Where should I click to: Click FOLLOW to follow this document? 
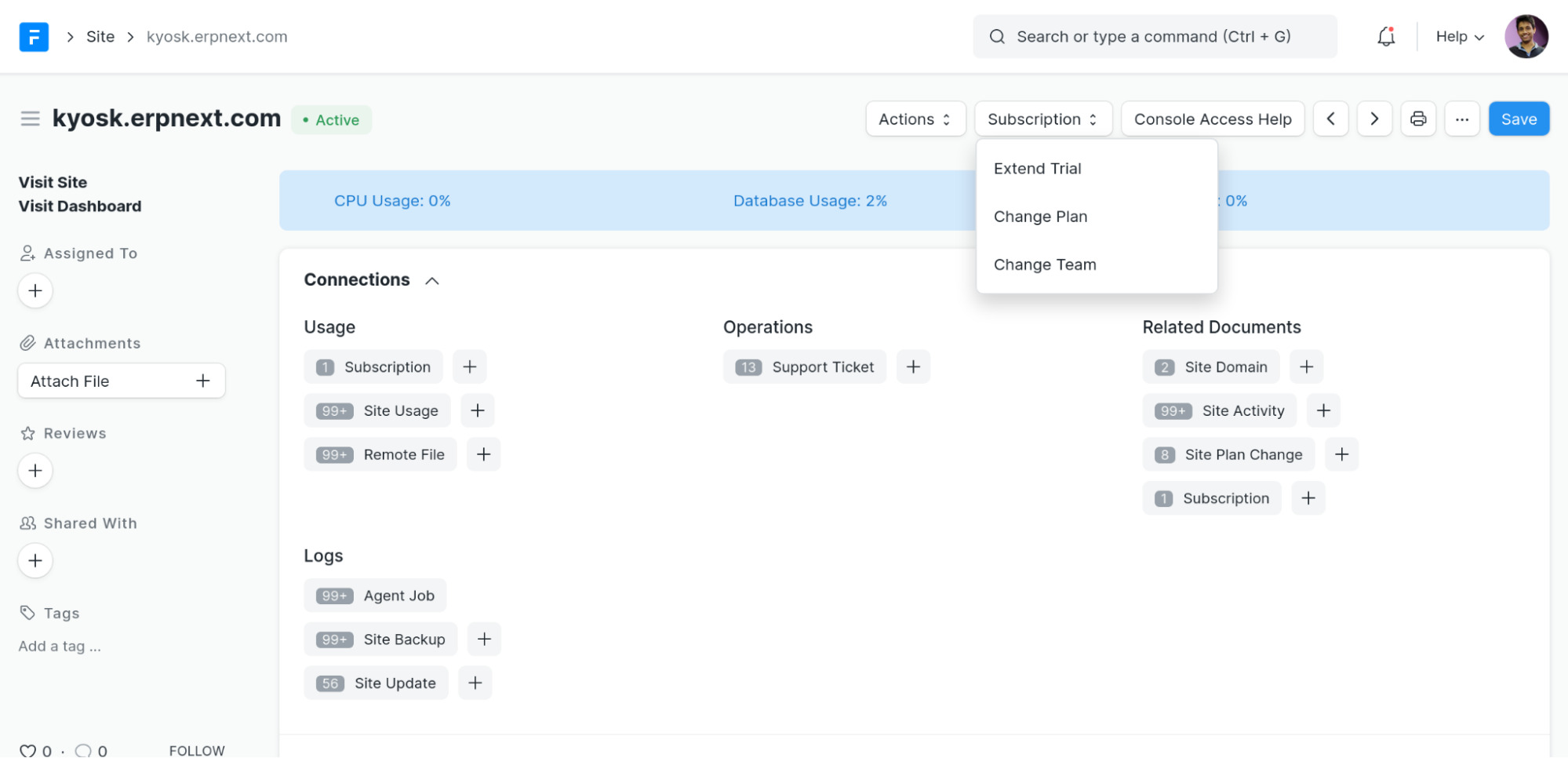point(197,750)
